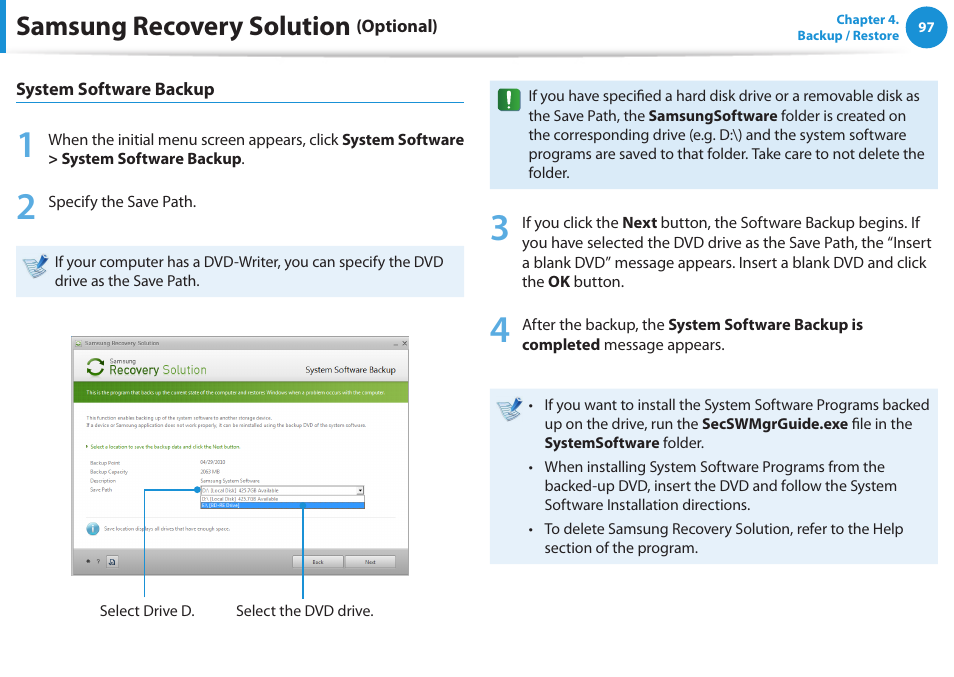Click the page number 97 badge
This screenshot has width=954, height=677.
pyautogui.click(x=926, y=27)
